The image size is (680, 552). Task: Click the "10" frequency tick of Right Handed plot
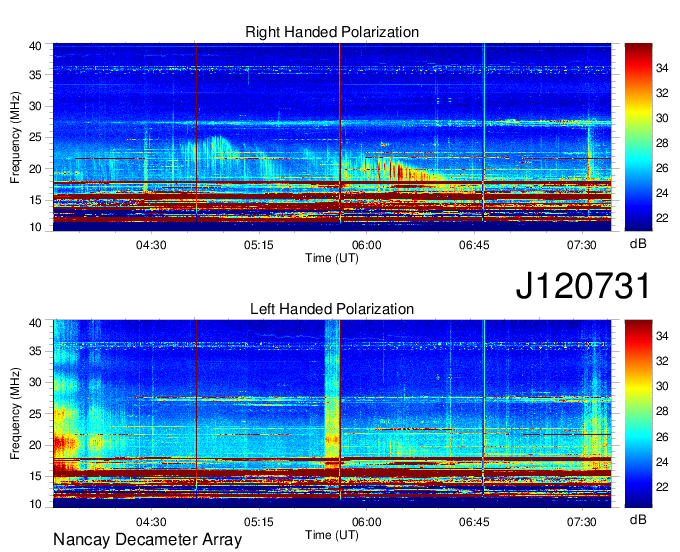pos(36,227)
